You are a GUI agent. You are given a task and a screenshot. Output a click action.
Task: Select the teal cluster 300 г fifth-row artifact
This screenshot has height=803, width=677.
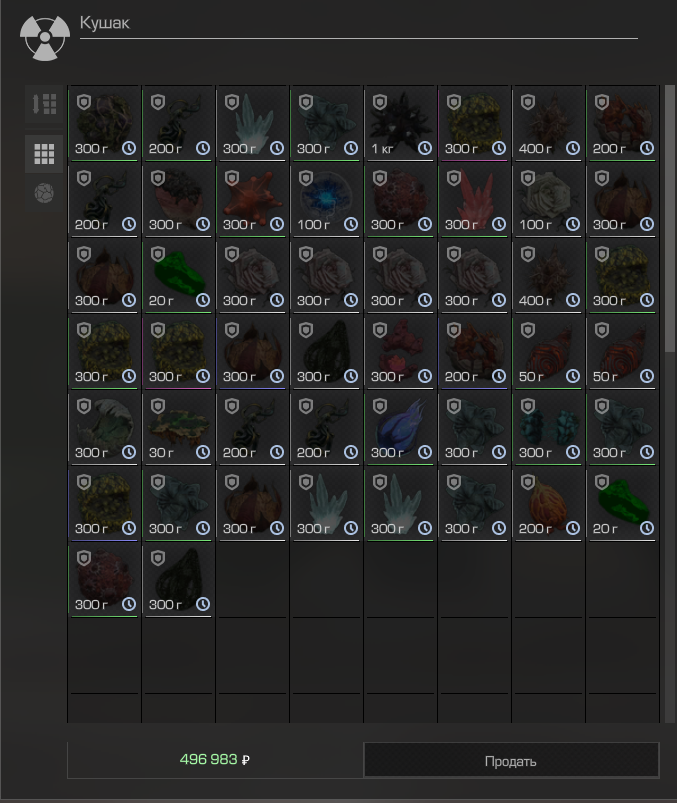[x=548, y=428]
